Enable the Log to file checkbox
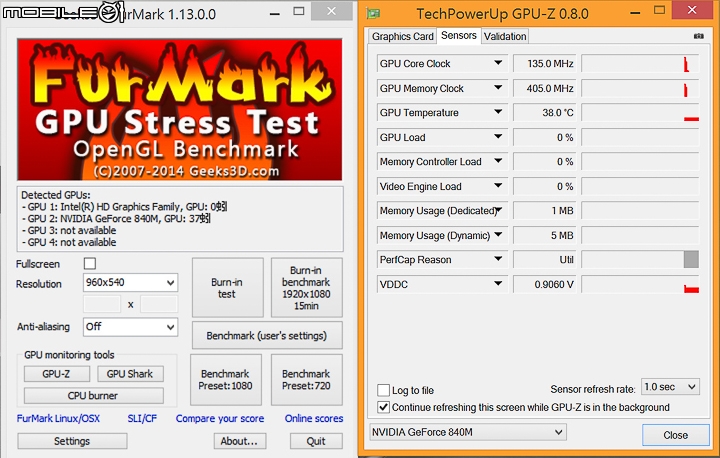Image resolution: width=720 pixels, height=458 pixels. point(383,390)
